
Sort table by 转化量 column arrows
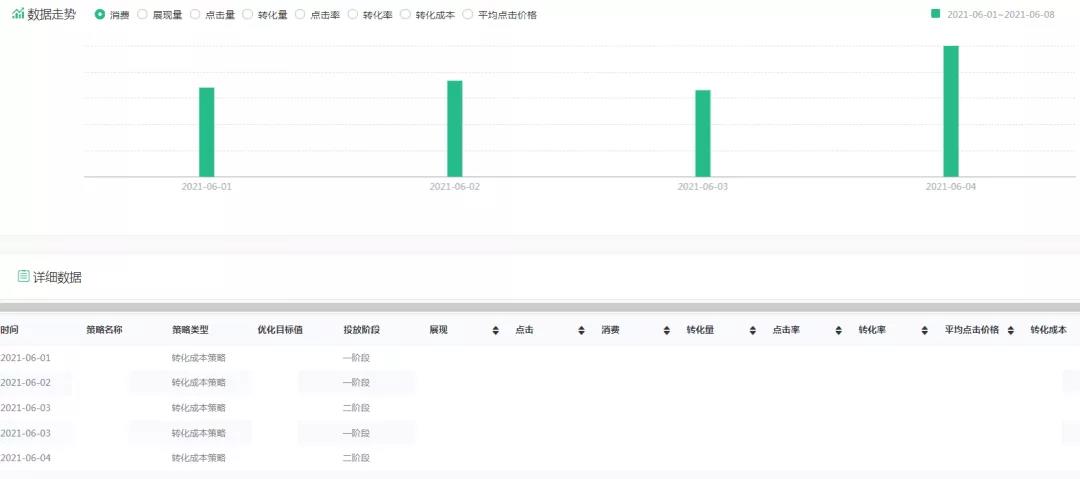pos(753,330)
